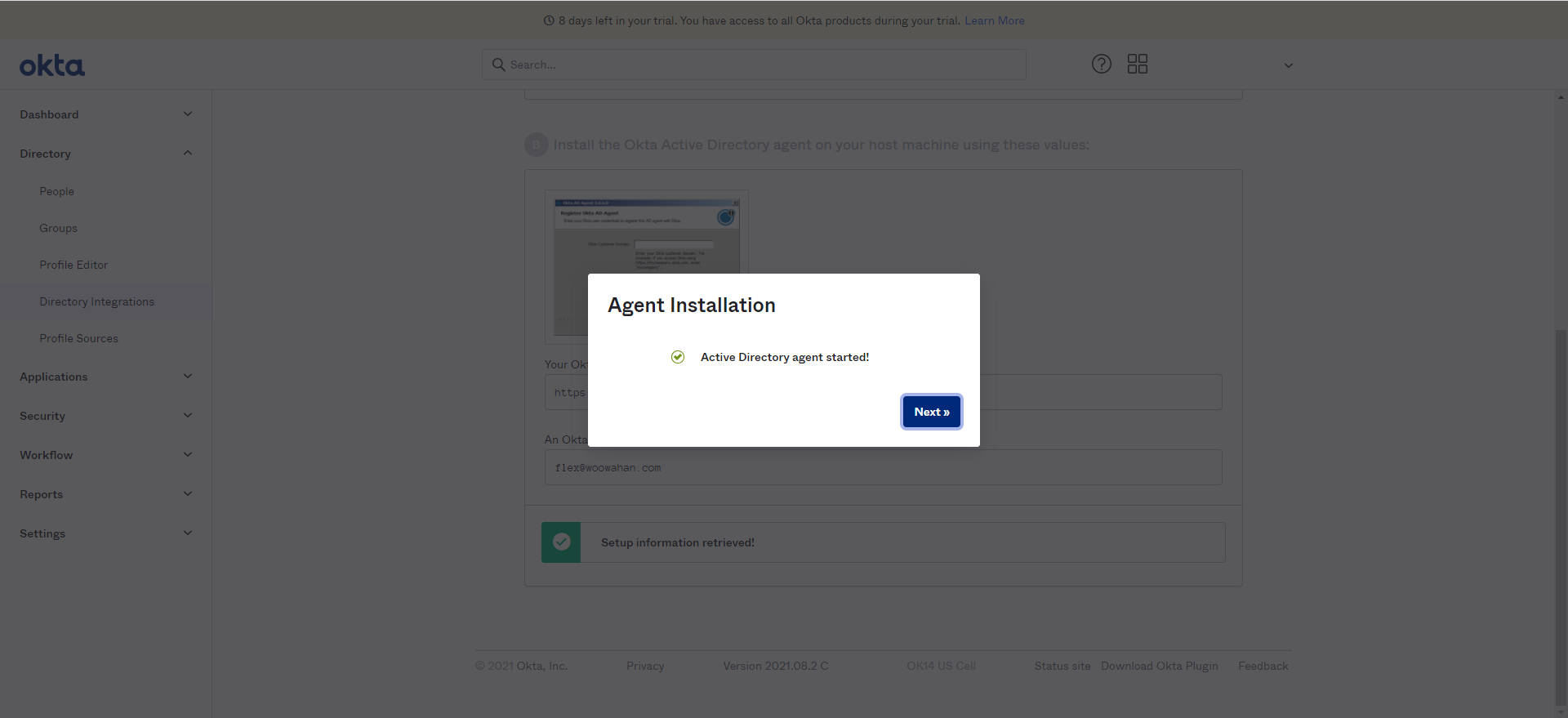Follow the Learn More trial link

pos(995,20)
